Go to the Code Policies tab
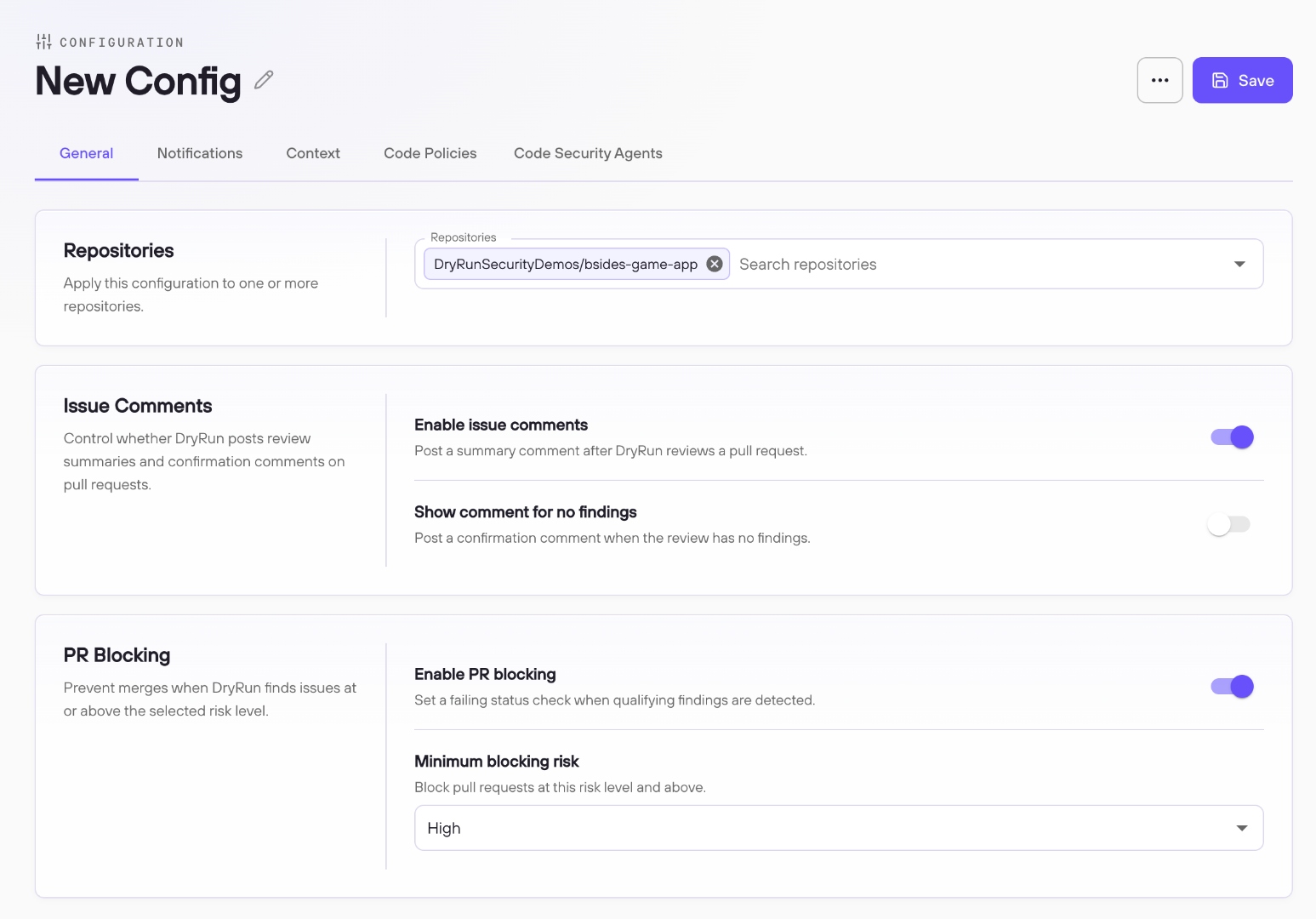This screenshot has width=1316, height=919. pyautogui.click(x=430, y=153)
